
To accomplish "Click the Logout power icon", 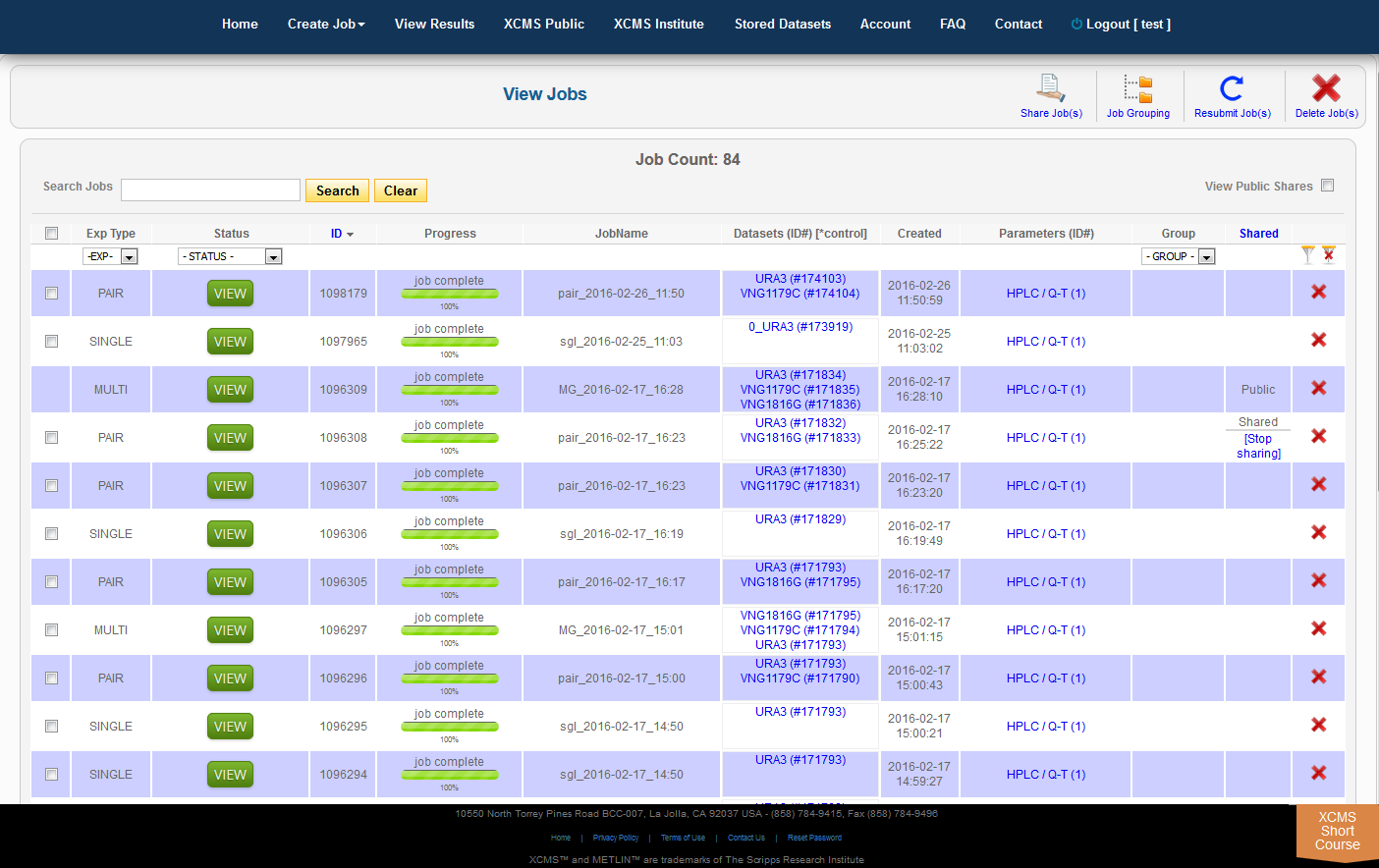I will point(1076,24).
